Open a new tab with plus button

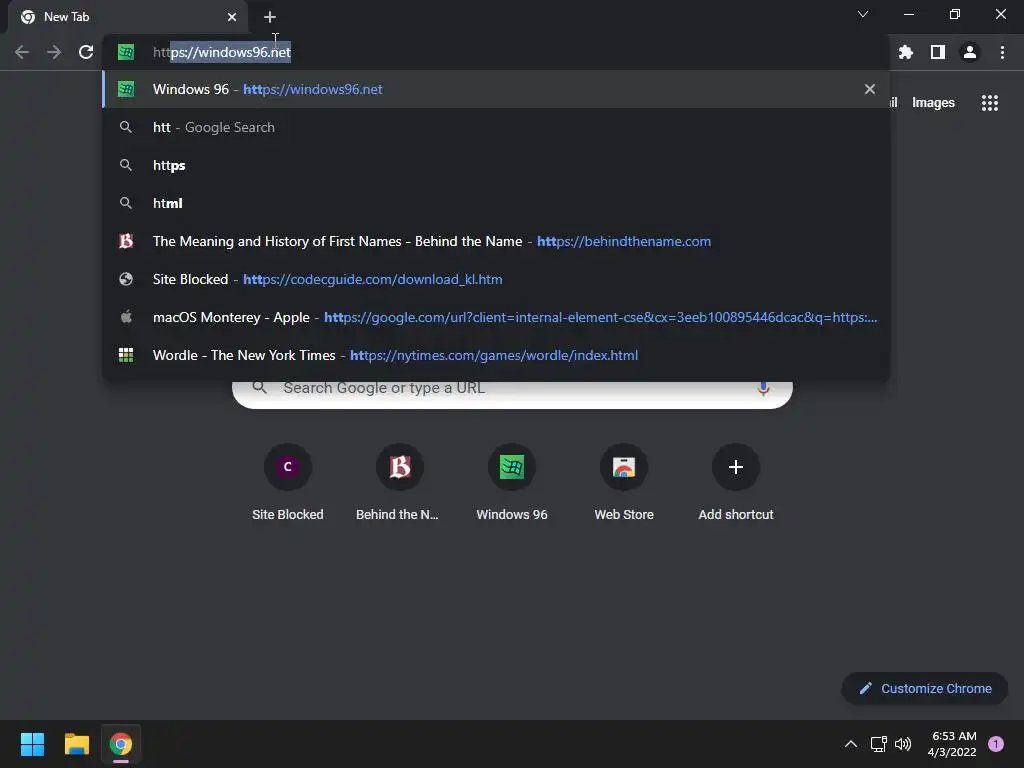tap(270, 17)
